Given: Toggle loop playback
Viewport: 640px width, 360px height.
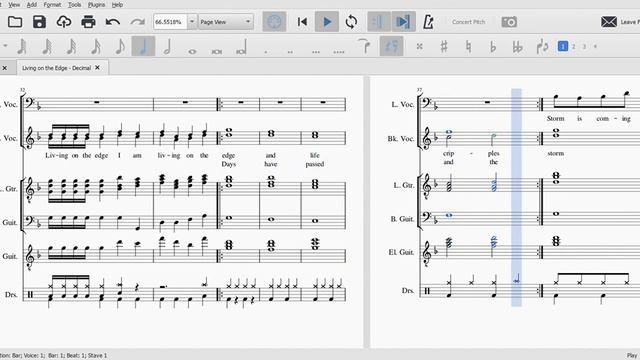Looking at the screenshot, I should [x=351, y=22].
